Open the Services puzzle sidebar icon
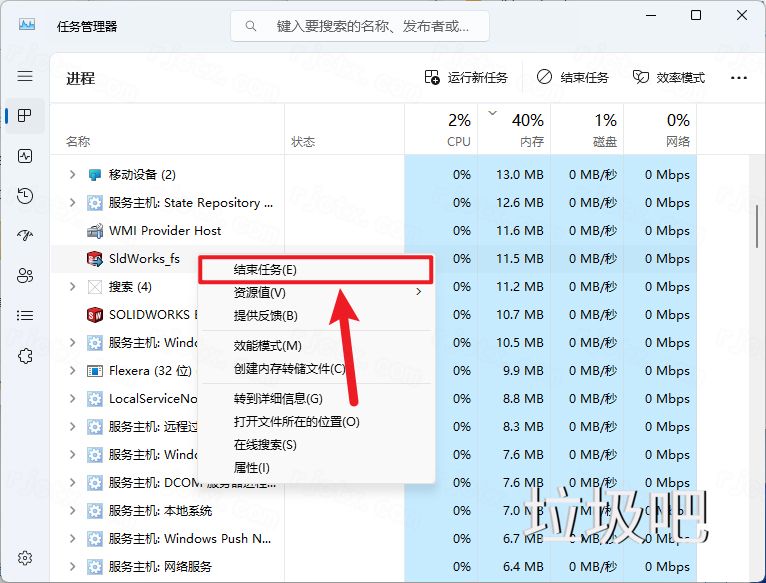The image size is (766, 583). click(x=25, y=356)
